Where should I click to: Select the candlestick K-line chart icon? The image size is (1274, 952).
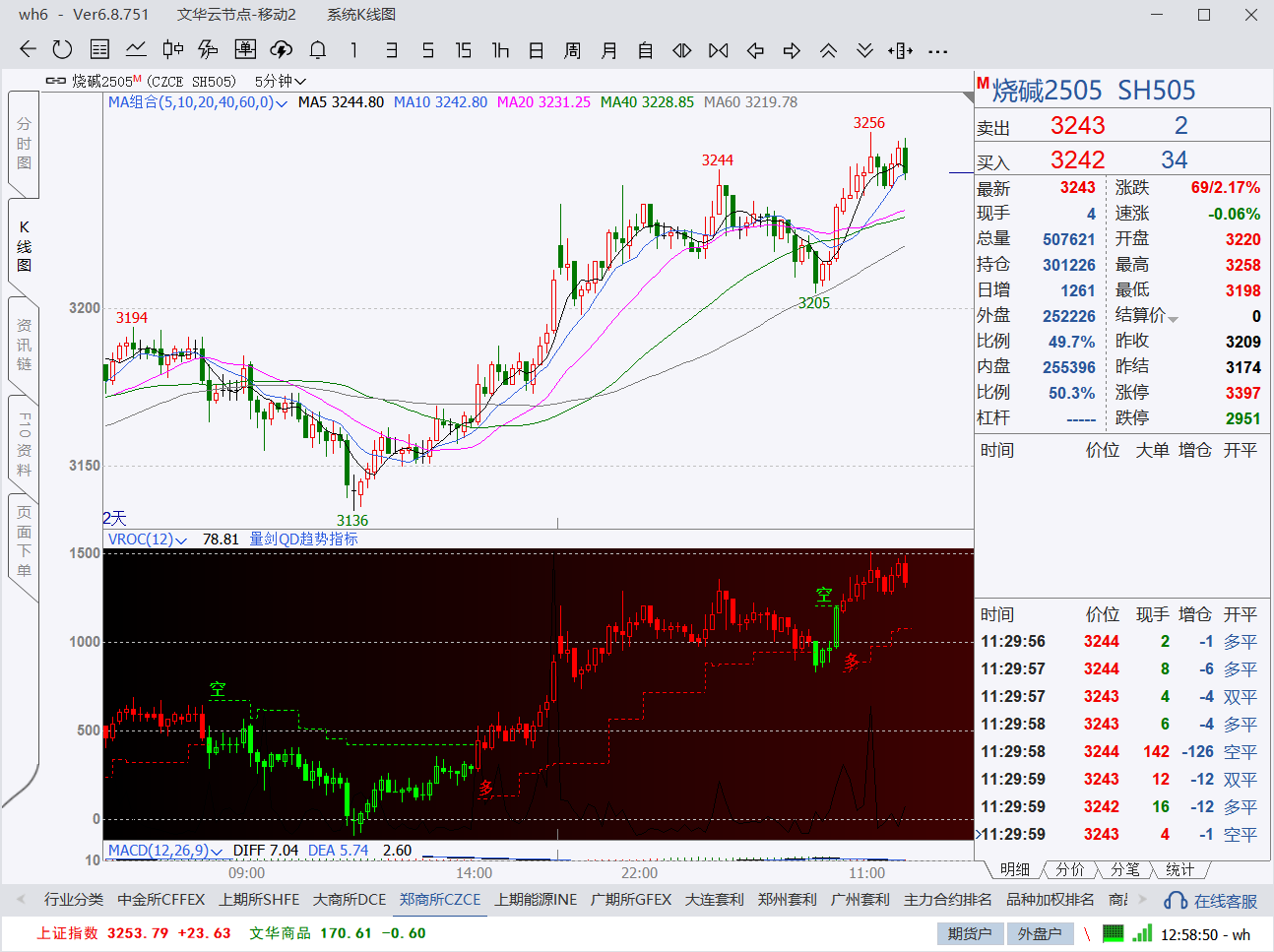(x=173, y=49)
